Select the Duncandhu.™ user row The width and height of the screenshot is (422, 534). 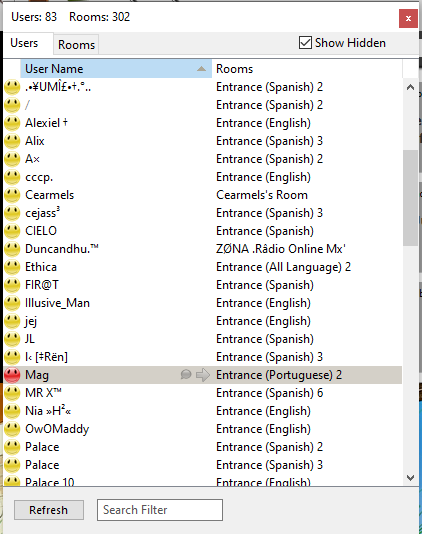click(x=203, y=249)
